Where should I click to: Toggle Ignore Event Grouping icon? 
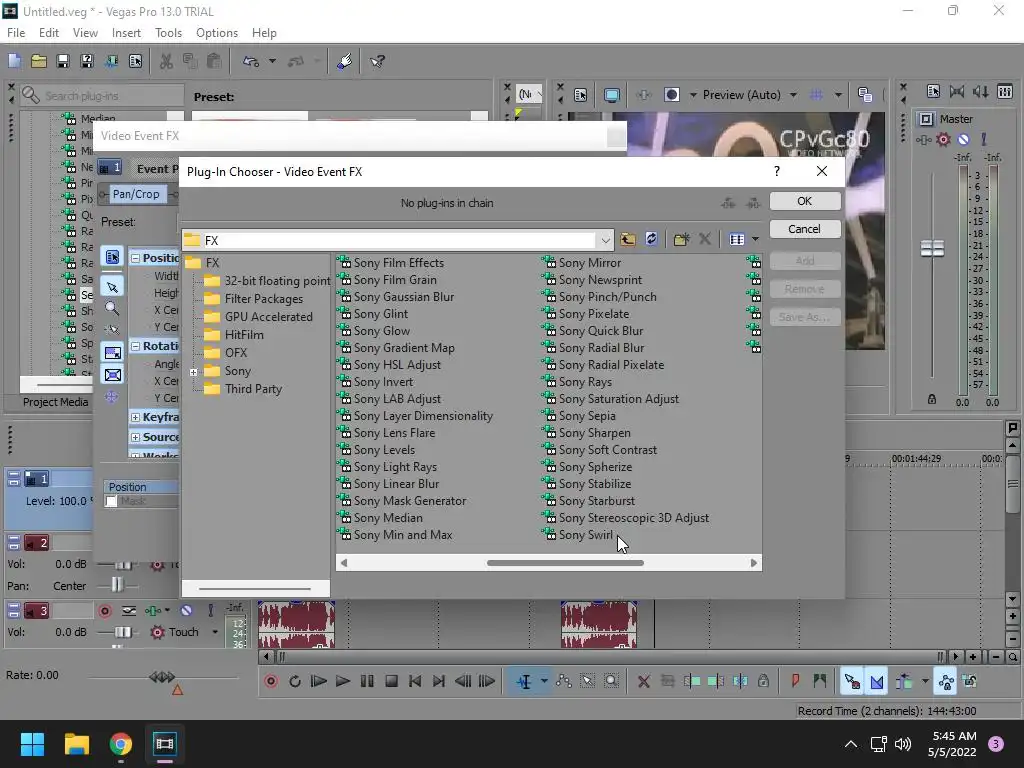point(970,681)
